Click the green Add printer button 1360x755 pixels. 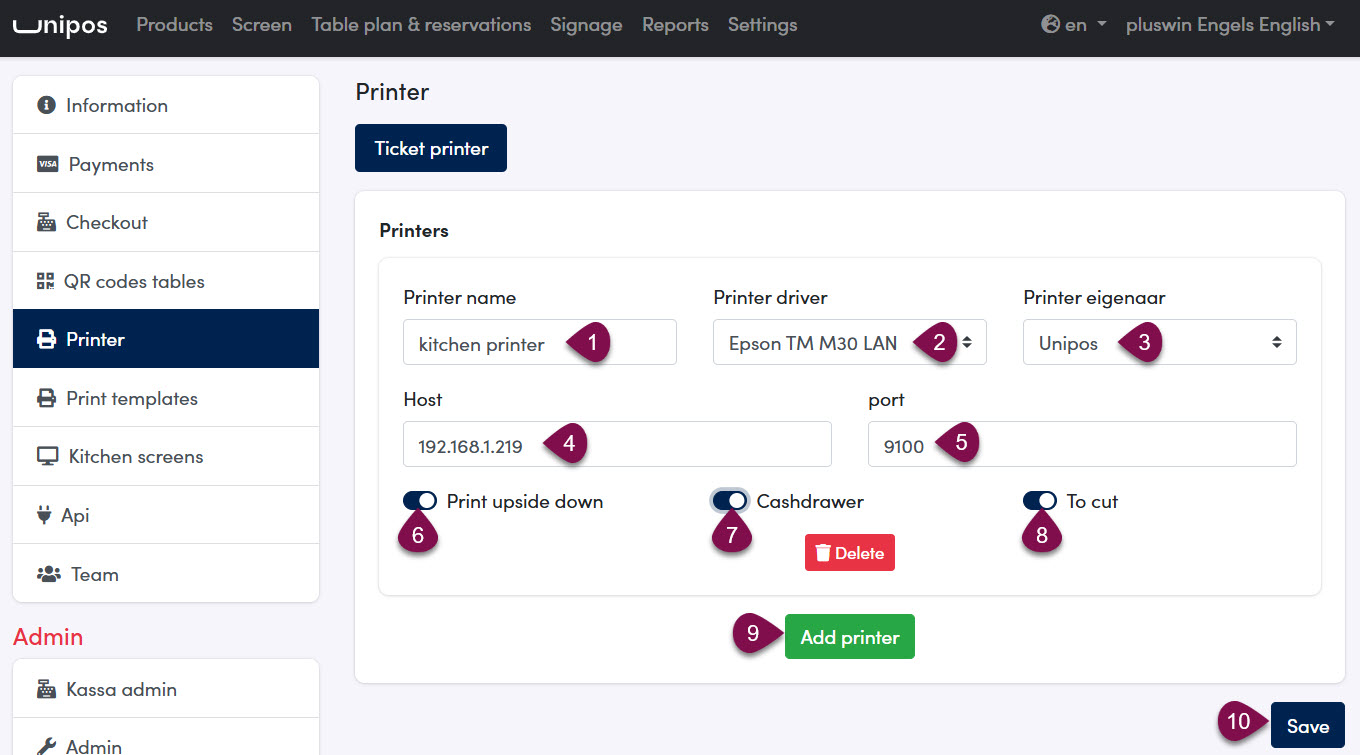(x=850, y=637)
